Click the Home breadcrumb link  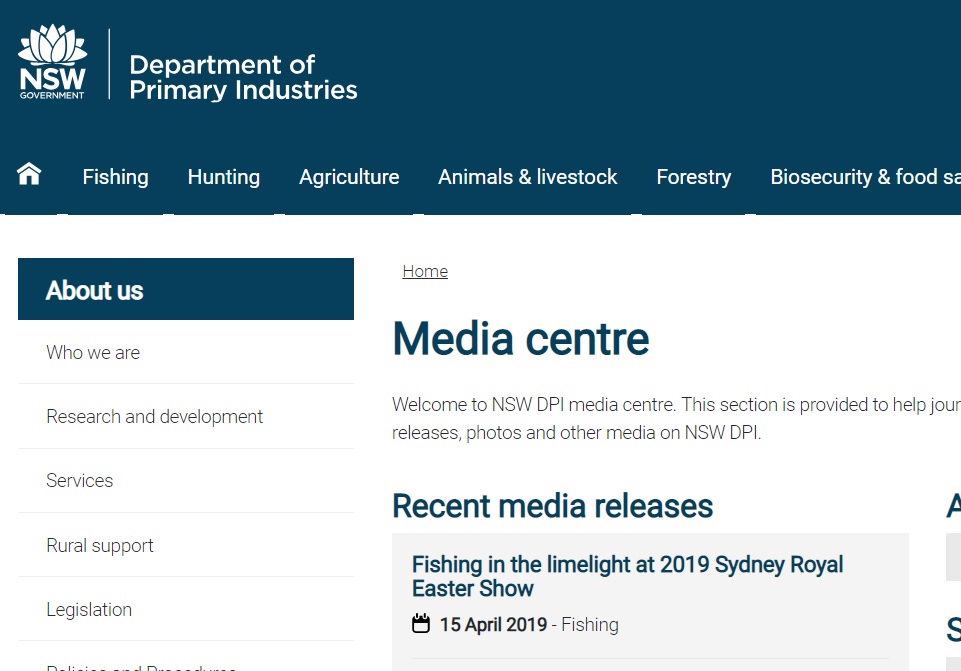point(425,272)
